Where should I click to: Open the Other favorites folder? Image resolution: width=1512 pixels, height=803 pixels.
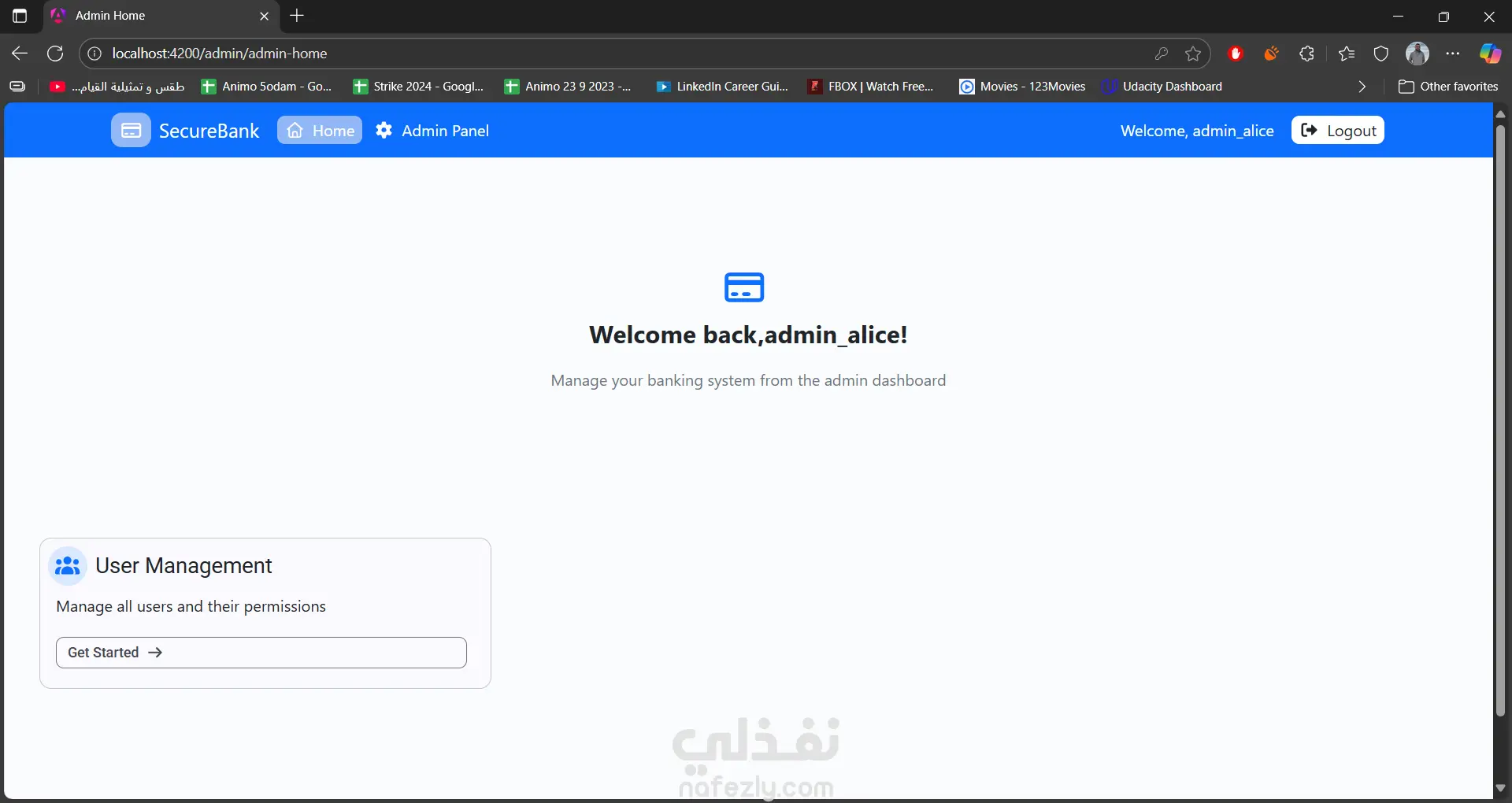tap(1448, 87)
